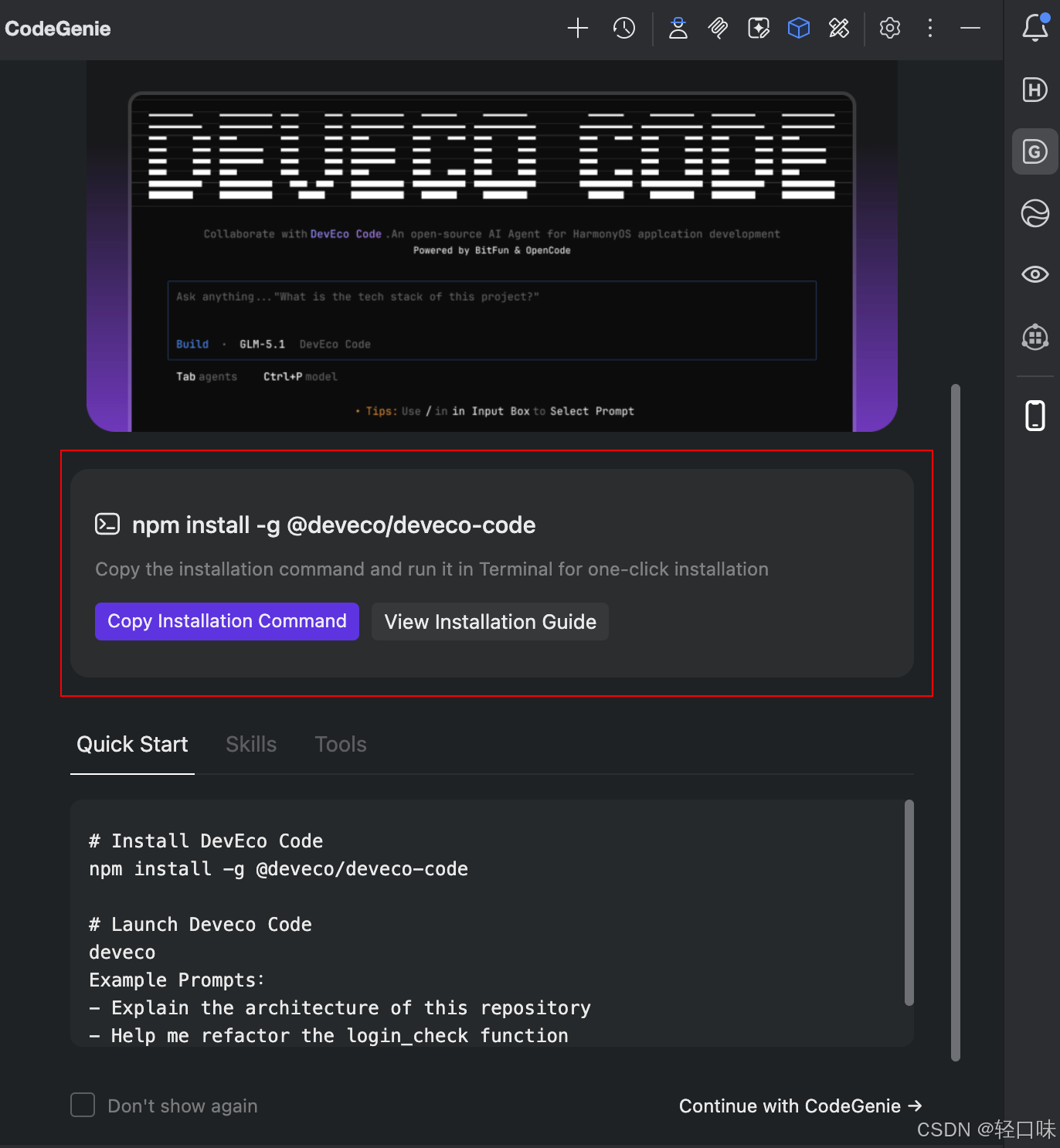Click the npm install -g @deveco/deveco-code heading
Viewport: 1060px width, 1148px height.
click(x=334, y=525)
